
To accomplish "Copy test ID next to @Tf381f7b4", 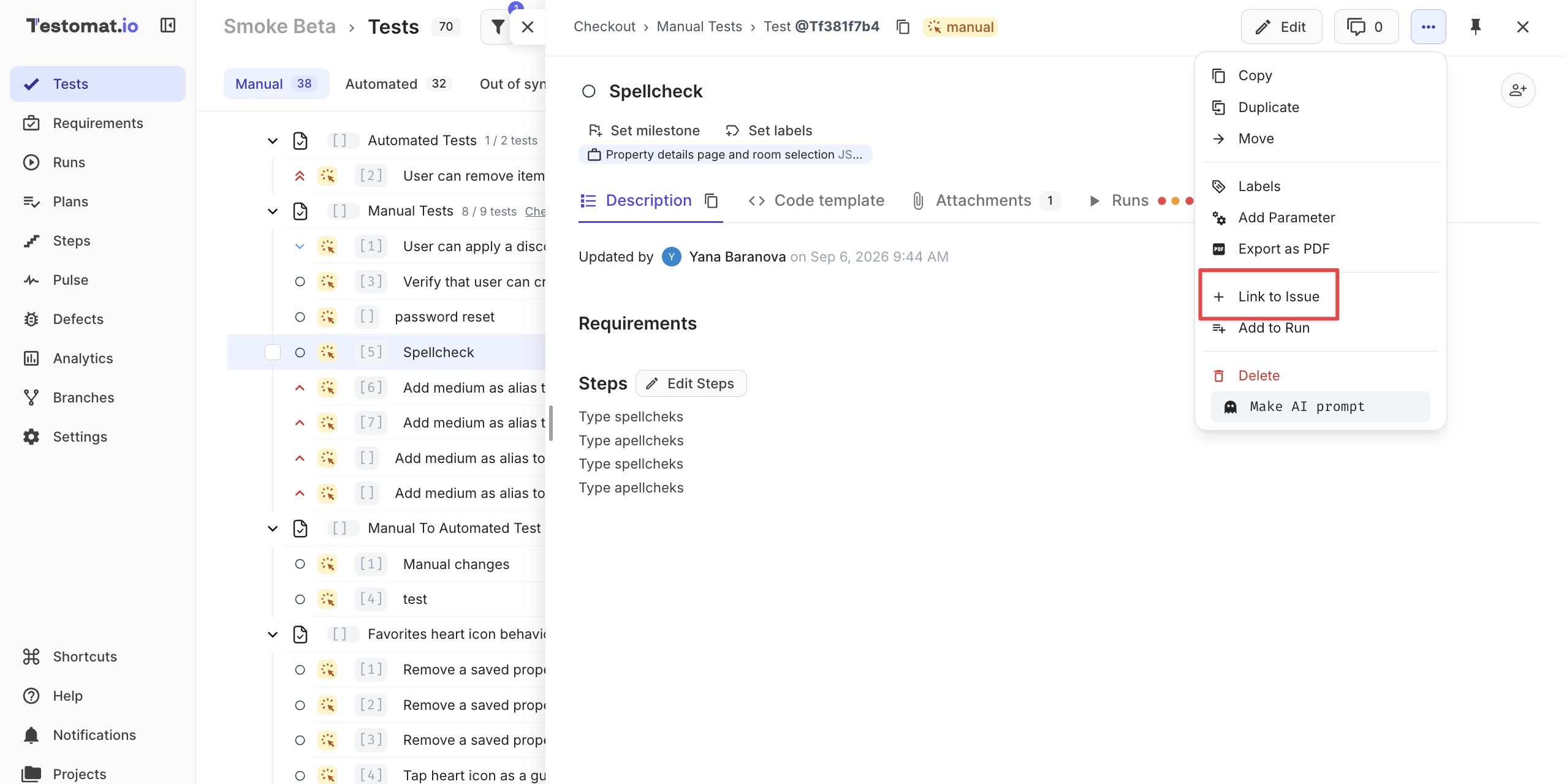I will (903, 27).
